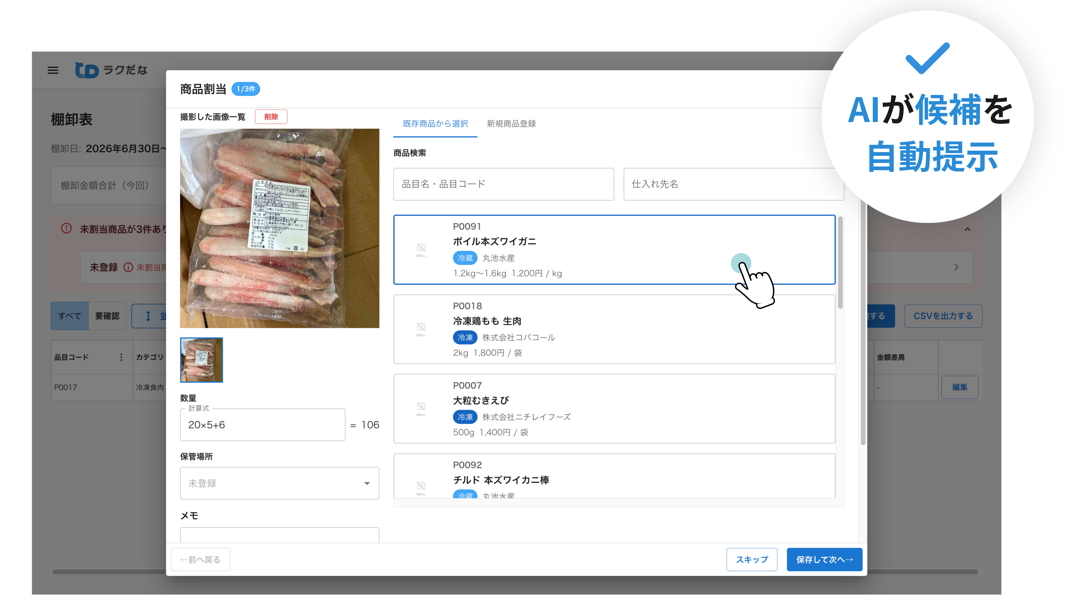
Task: Focus the 品目名・品目コード search field
Action: [x=503, y=184]
